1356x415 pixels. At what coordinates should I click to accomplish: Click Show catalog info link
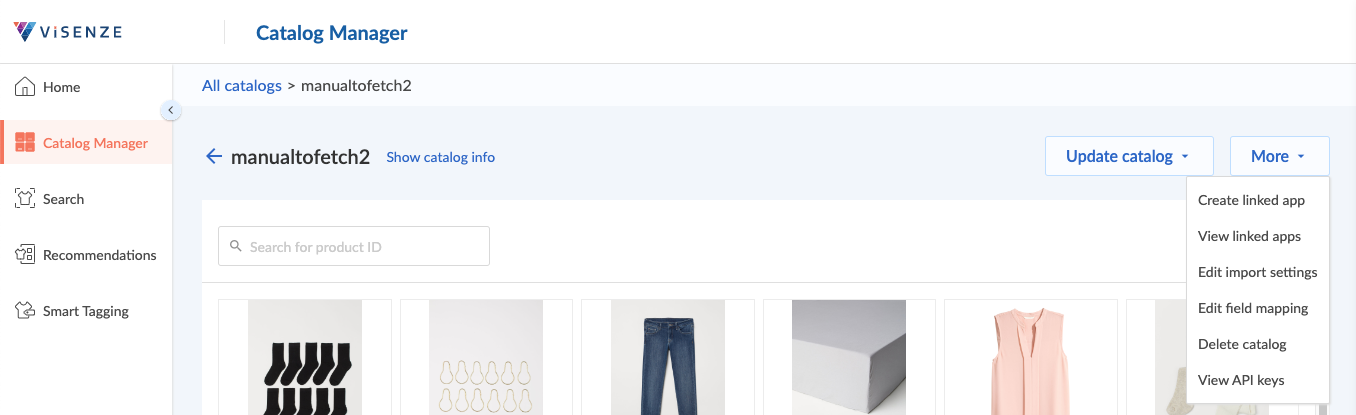coord(440,157)
